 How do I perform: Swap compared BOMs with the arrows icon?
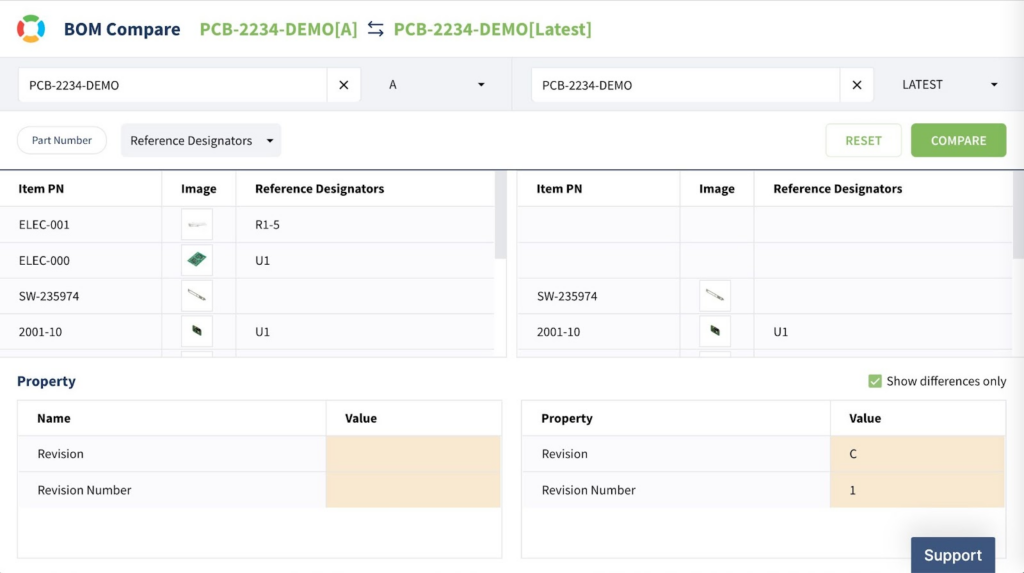[376, 29]
